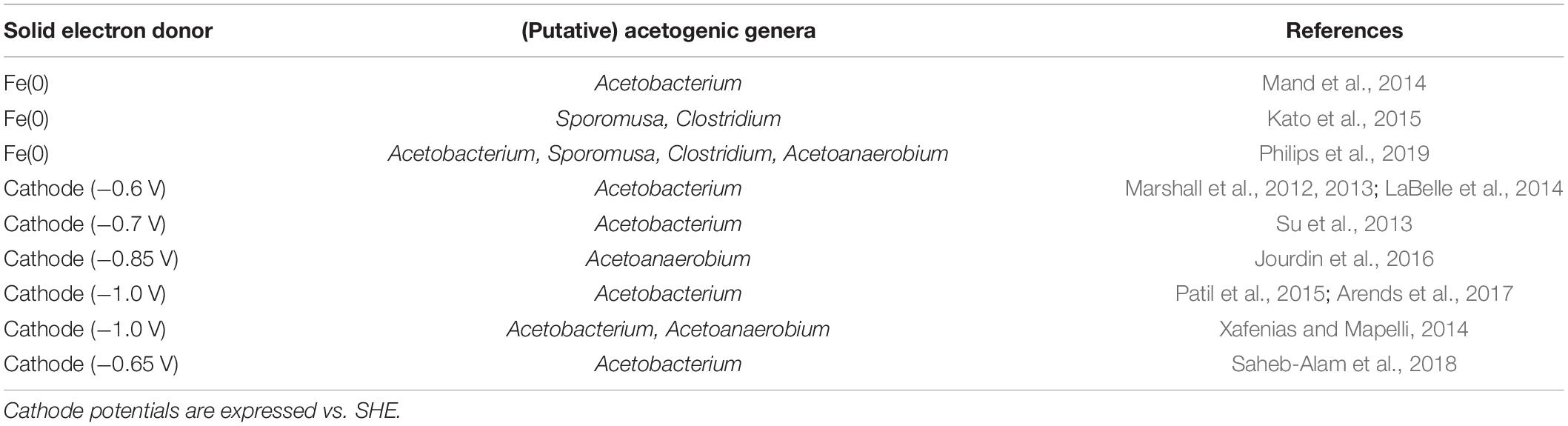Click the Mand et al., 2014 reference

(x=1344, y=83)
